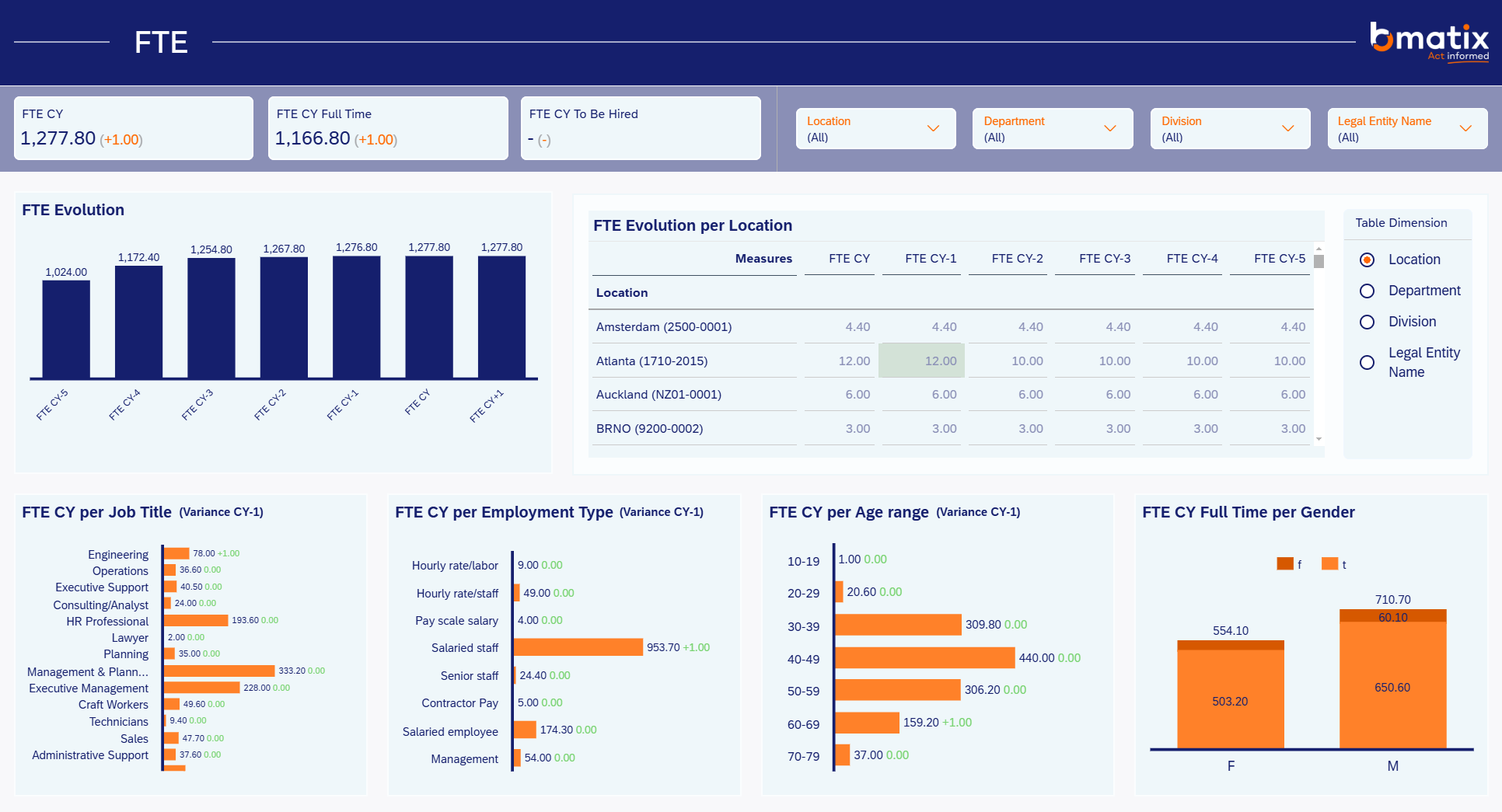Select the Location radio button
Screen dimensions: 1502x812
click(1367, 260)
